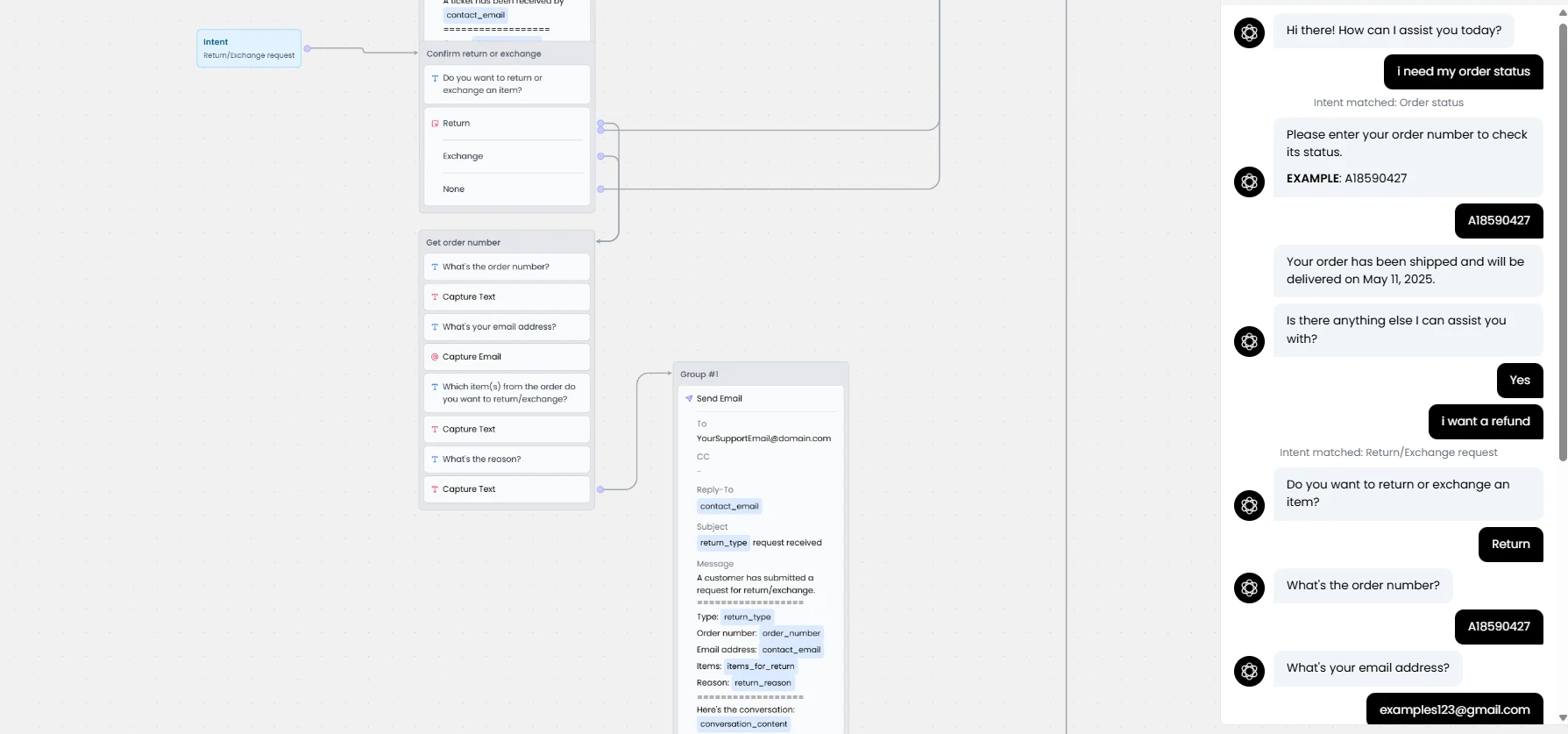1568x734 pixels.
Task: Select the Intent Return/Exchange request node
Action: 249,48
